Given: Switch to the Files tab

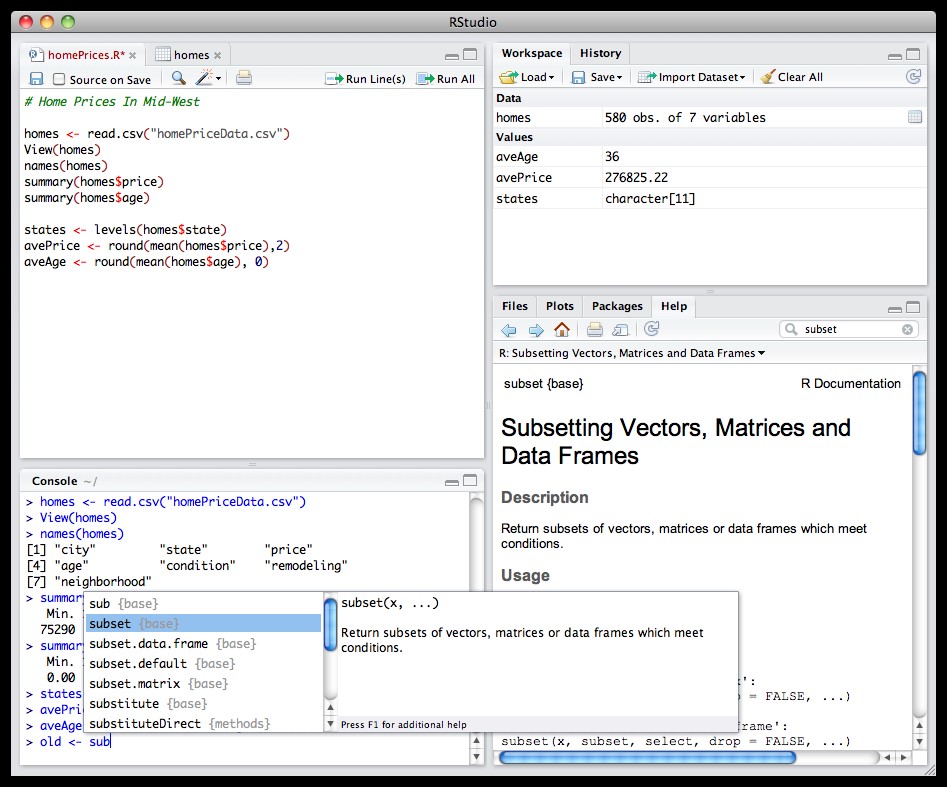Looking at the screenshot, I should pyautogui.click(x=515, y=306).
